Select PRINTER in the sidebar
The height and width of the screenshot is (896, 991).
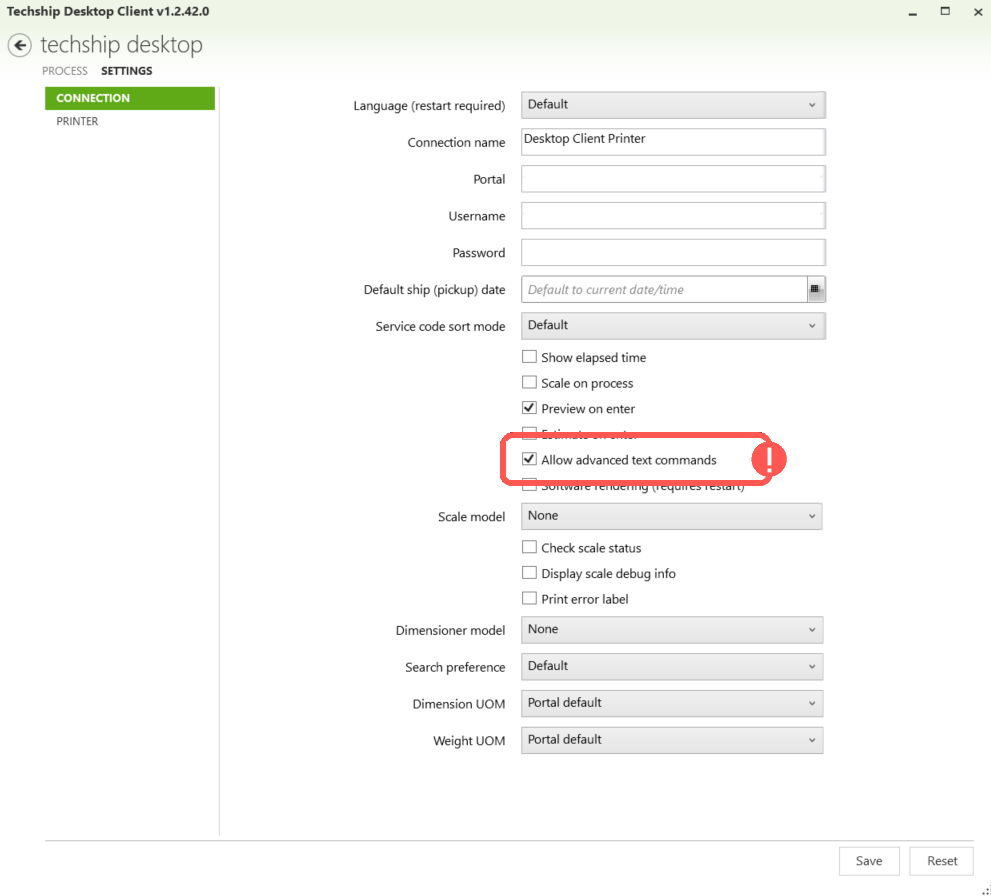77,121
